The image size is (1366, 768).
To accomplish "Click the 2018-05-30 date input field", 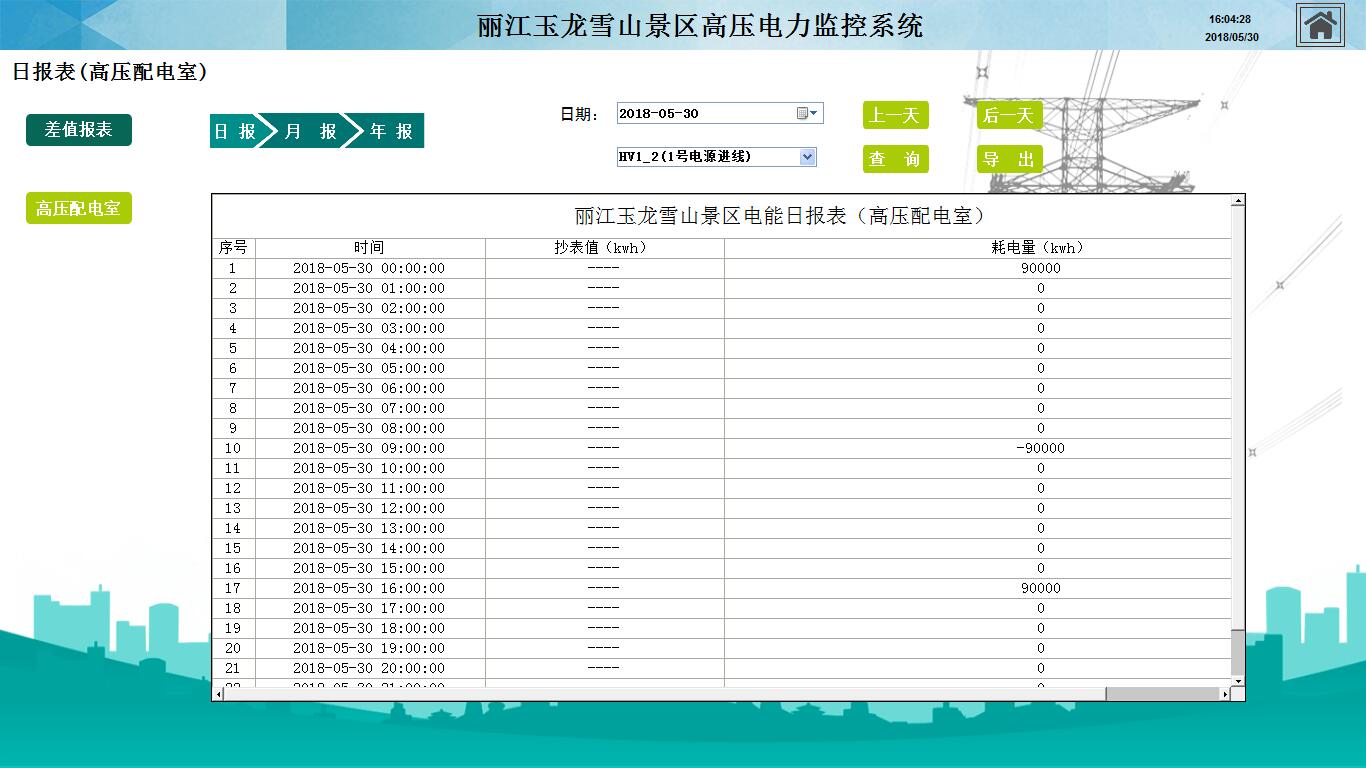I will click(704, 113).
